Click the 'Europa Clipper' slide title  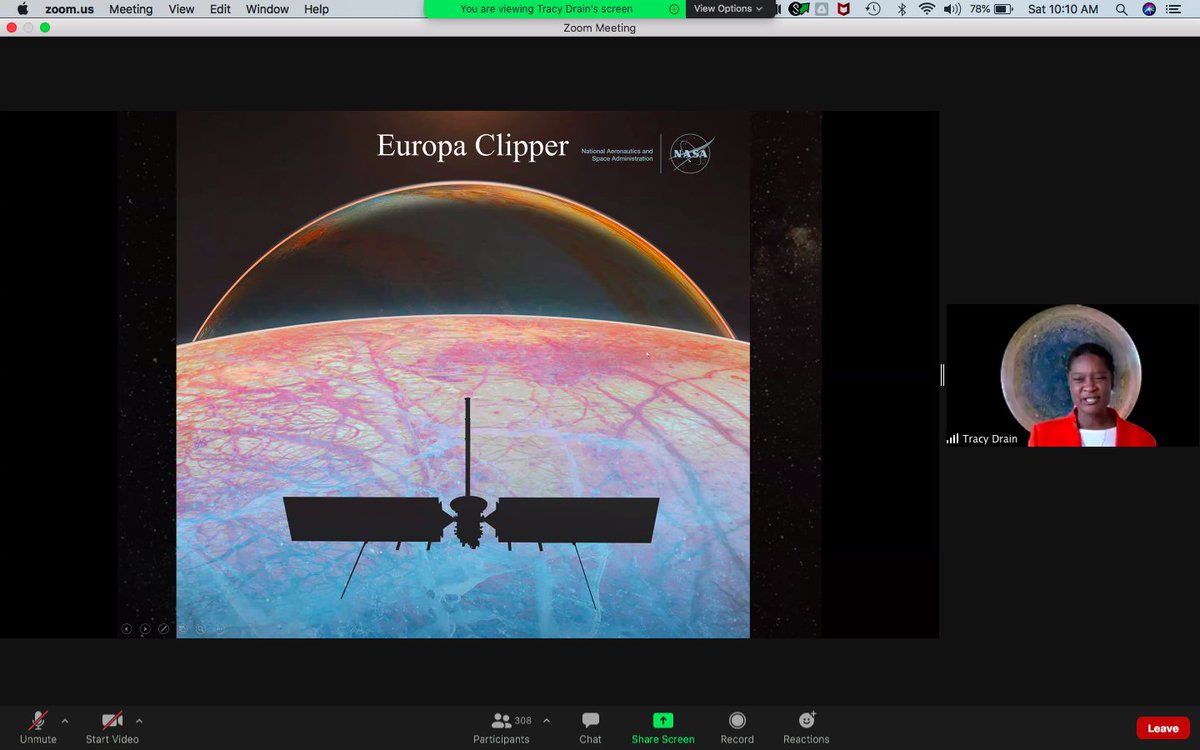[472, 146]
